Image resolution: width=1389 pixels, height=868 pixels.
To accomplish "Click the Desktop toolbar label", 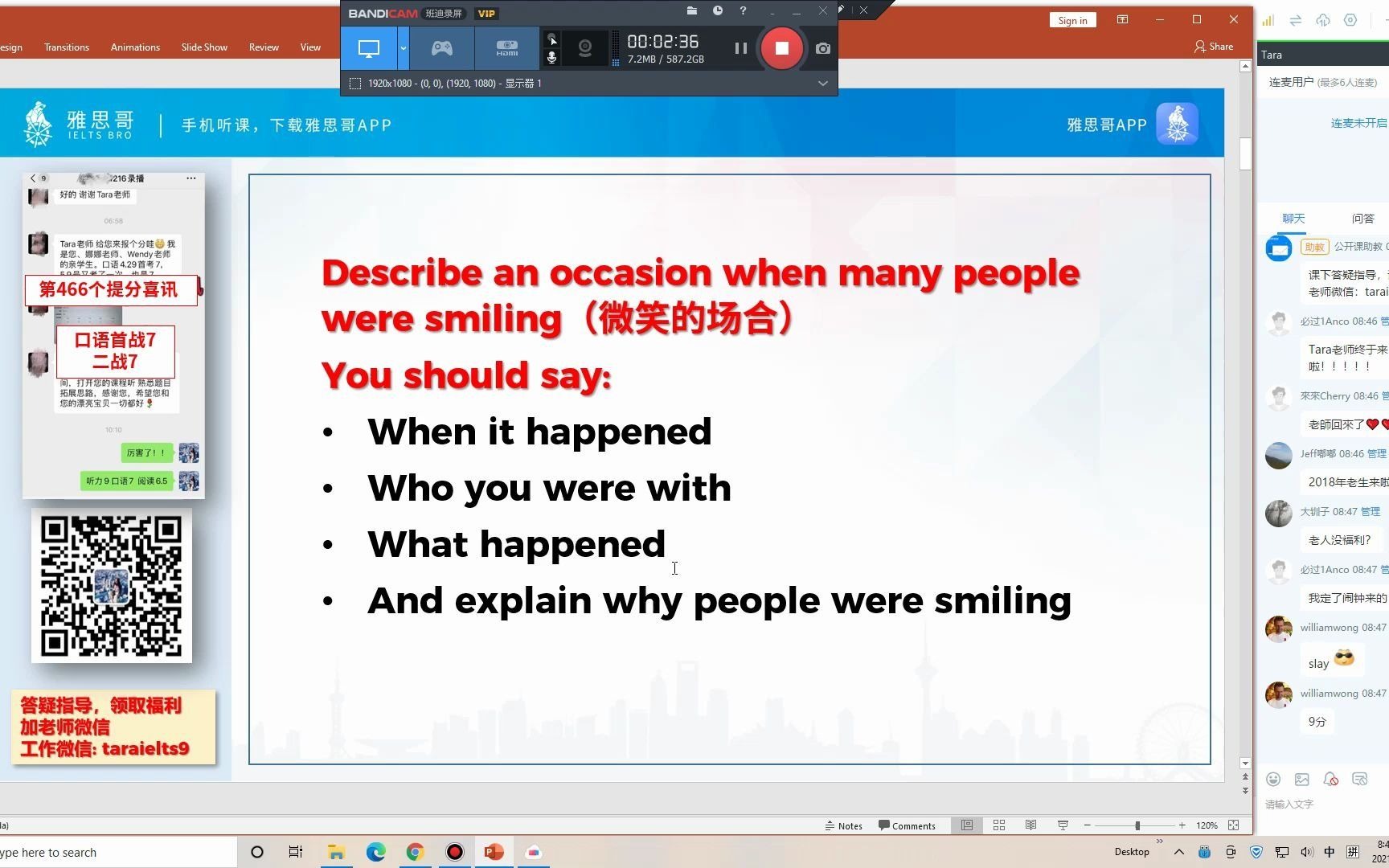I will (x=1132, y=852).
